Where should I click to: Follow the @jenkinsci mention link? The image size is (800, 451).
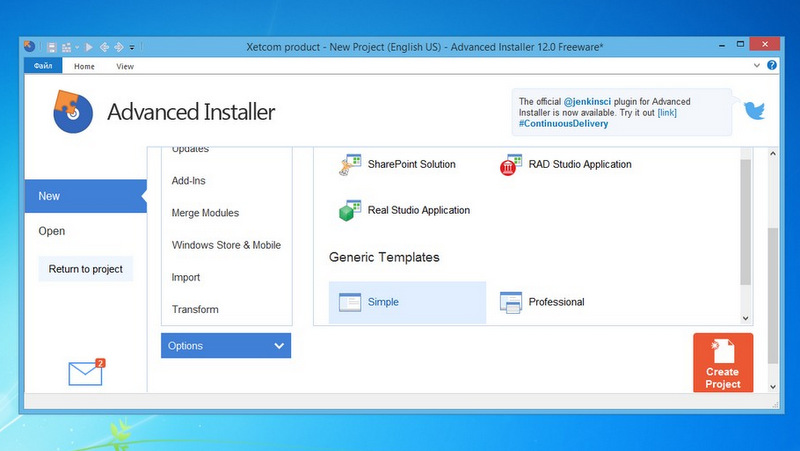click(587, 102)
